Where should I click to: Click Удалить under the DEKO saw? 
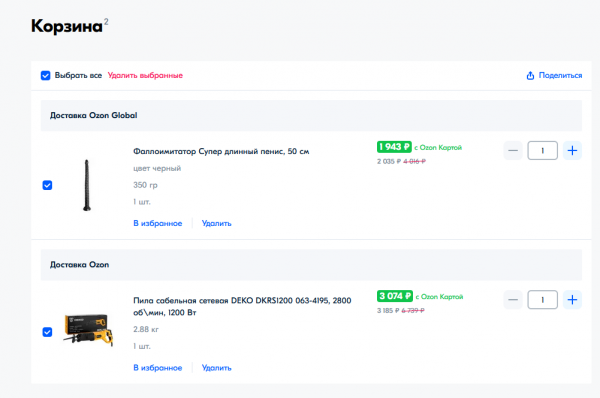(217, 368)
